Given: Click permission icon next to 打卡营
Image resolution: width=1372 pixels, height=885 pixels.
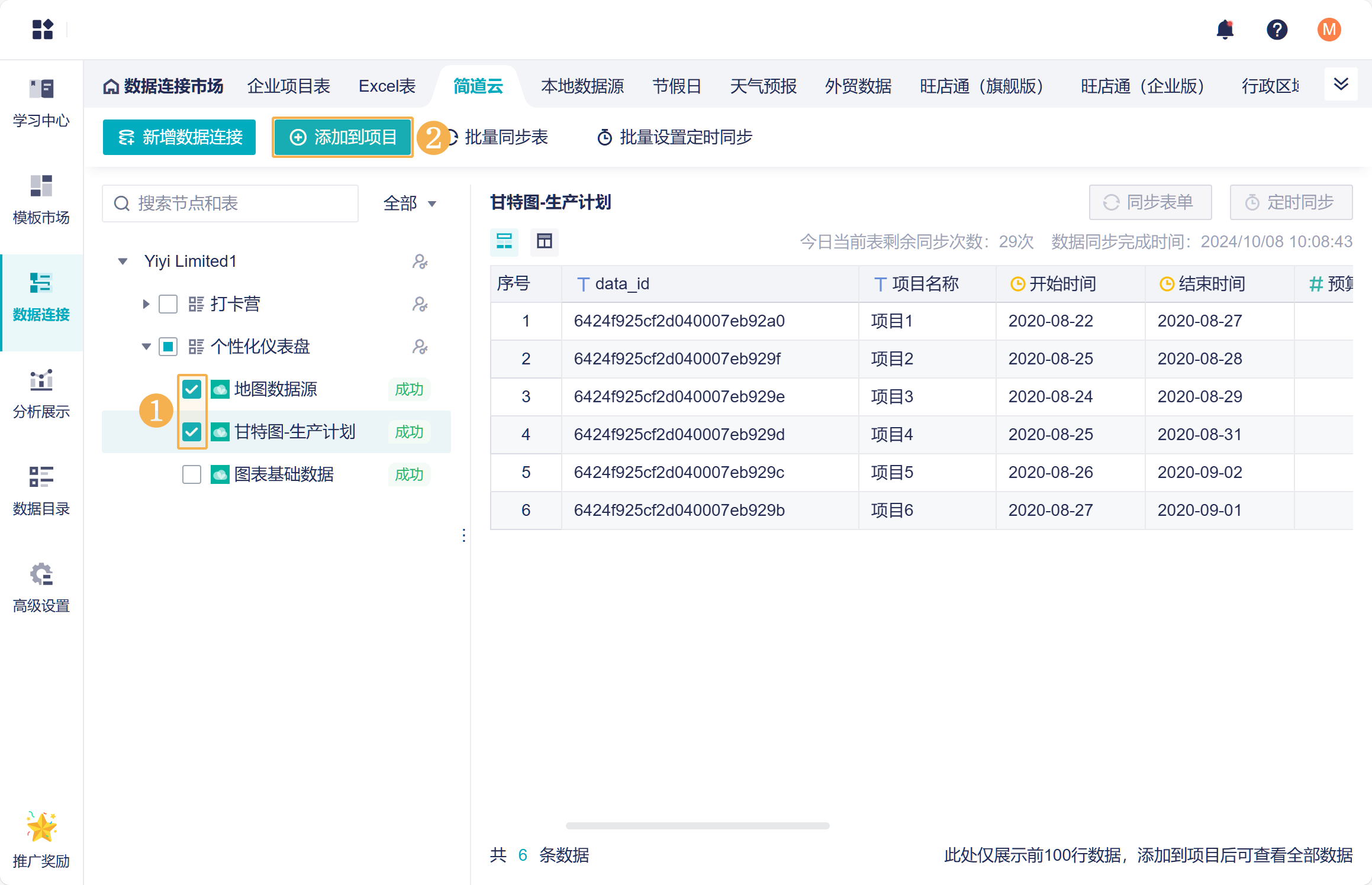Looking at the screenshot, I should pos(420,304).
